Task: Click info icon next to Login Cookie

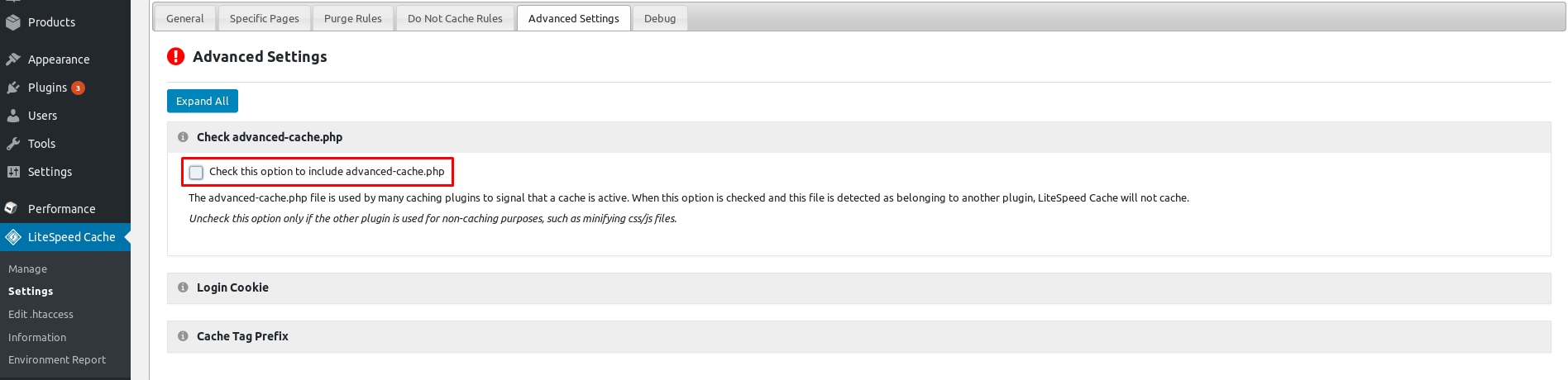Action: (x=183, y=287)
